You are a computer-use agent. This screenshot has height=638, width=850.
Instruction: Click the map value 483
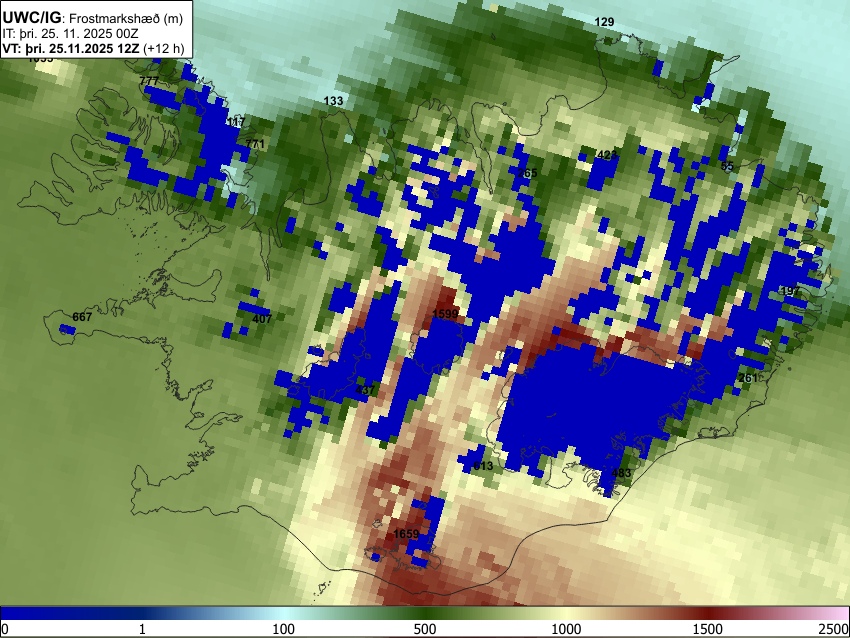(621, 473)
